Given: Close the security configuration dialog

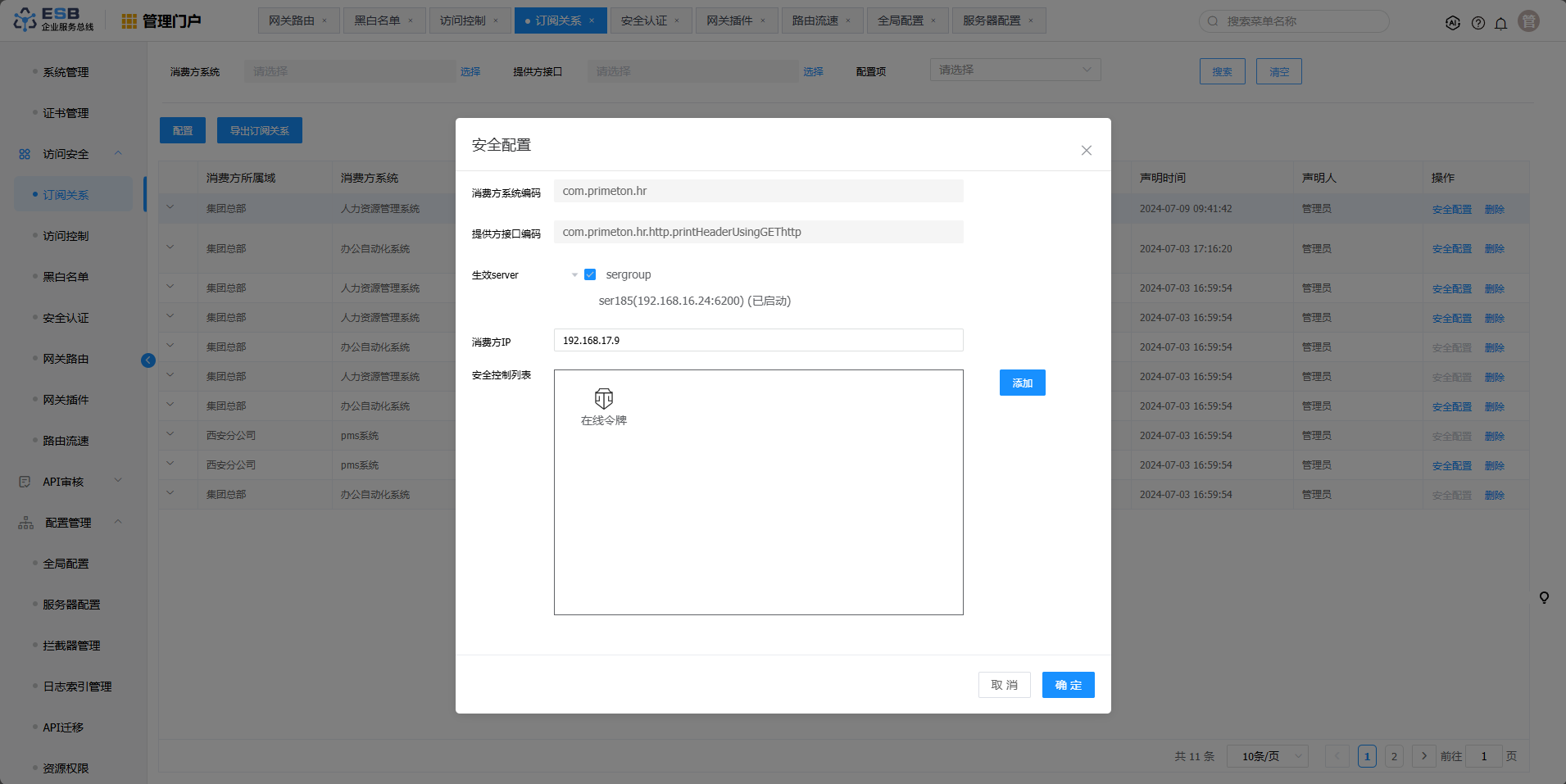Looking at the screenshot, I should (1086, 151).
